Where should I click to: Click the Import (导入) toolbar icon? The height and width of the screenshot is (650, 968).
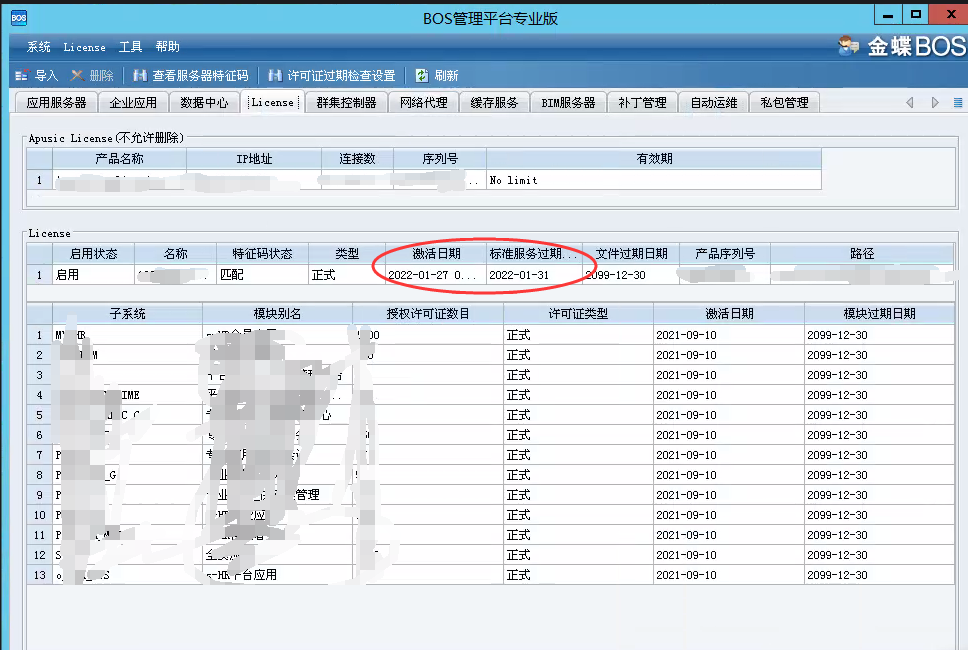tap(22, 75)
